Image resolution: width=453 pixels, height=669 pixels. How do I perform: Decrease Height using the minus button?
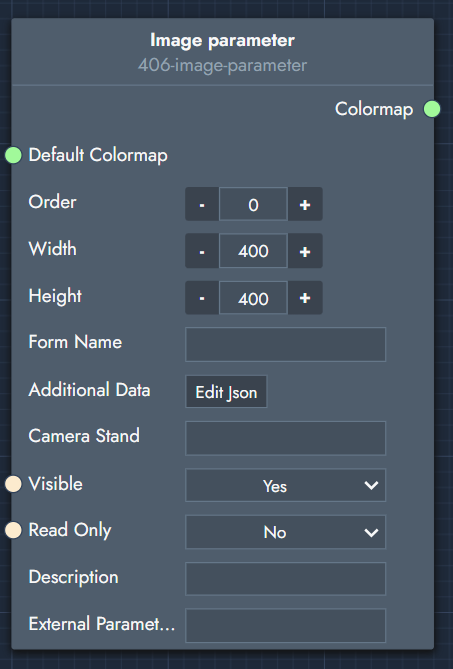click(202, 298)
